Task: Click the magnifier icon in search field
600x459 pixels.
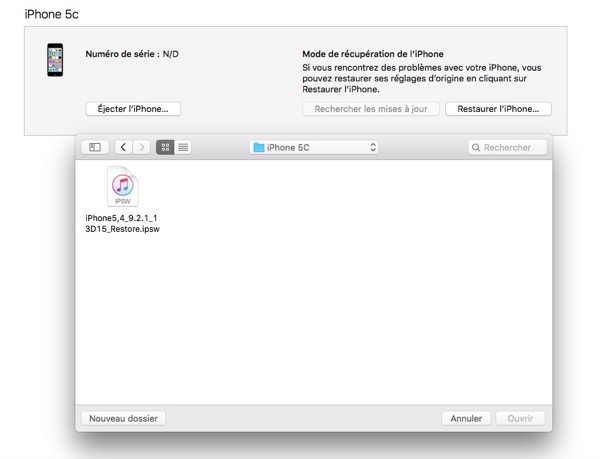Action: (x=476, y=147)
